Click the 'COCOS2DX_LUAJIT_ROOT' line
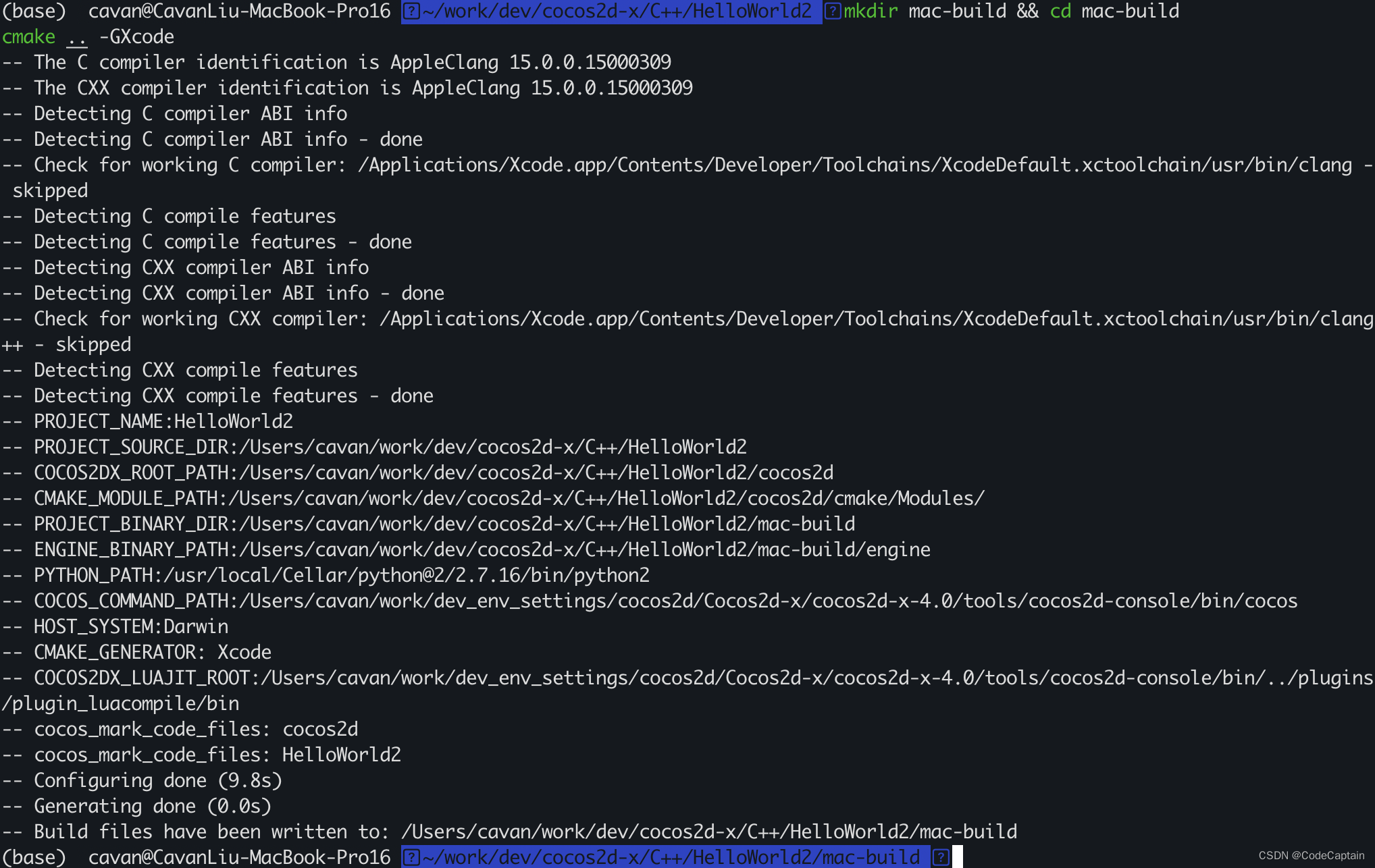Viewport: 1375px width, 868px height. click(x=687, y=678)
